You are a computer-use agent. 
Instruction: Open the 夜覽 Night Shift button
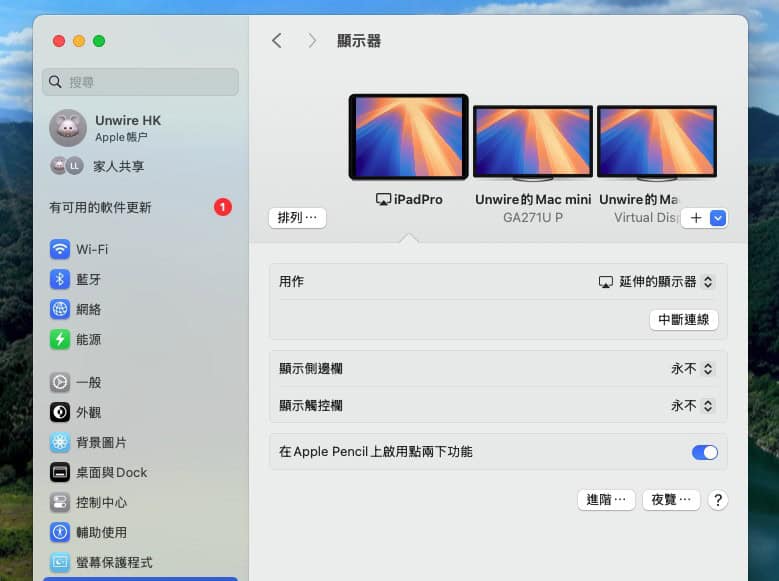pyautogui.click(x=671, y=499)
